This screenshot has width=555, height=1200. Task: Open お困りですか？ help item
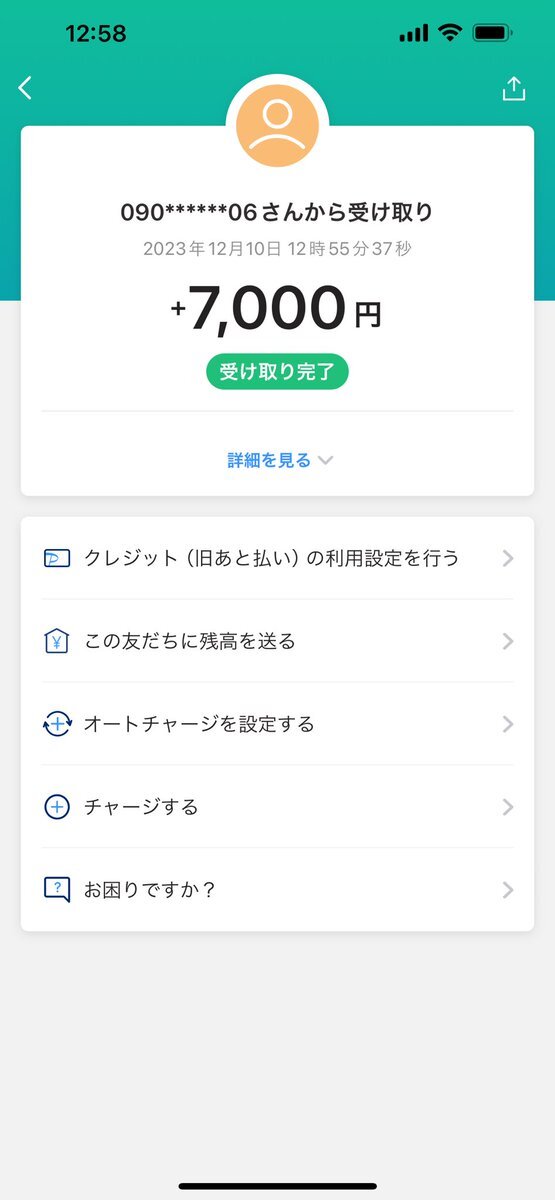tap(278, 890)
